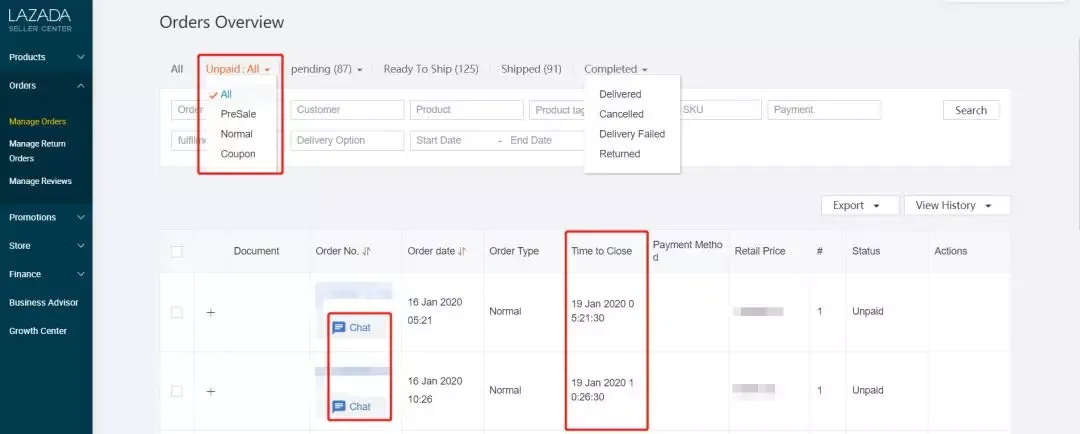The height and width of the screenshot is (434, 1080).
Task: Click the Status column header
Action: click(x=866, y=251)
